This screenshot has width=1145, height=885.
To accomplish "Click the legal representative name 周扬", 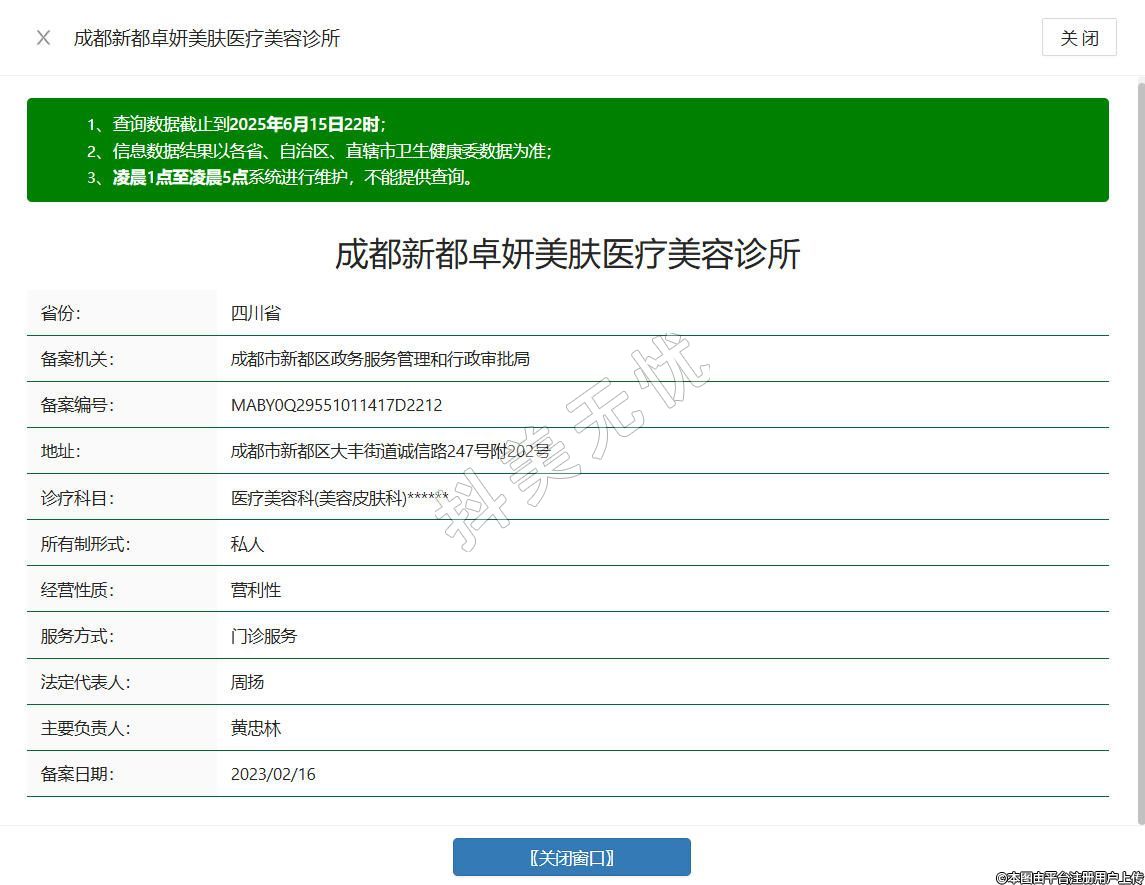I will (x=247, y=682).
